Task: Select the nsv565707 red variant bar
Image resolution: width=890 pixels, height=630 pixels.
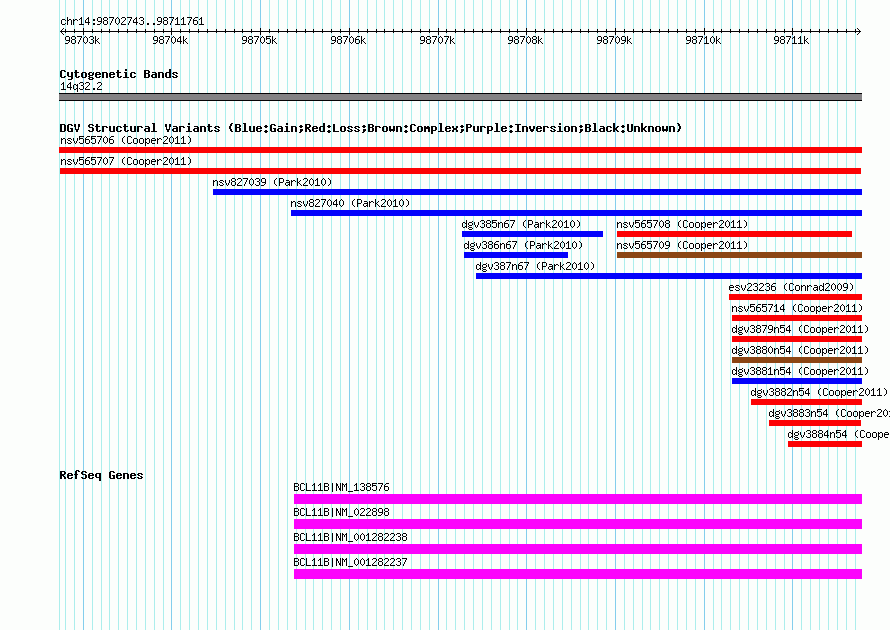Action: [x=460, y=171]
